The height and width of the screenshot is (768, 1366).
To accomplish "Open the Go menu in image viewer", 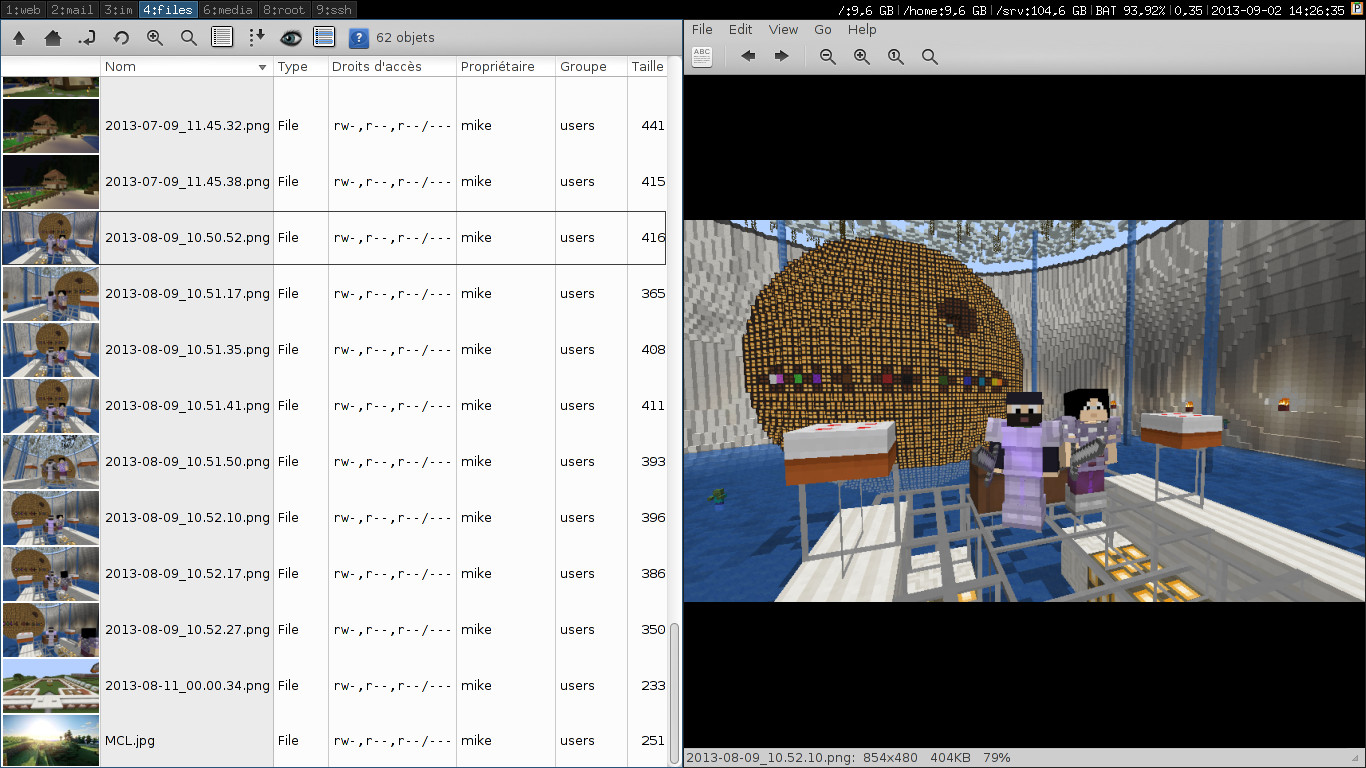I will (x=823, y=30).
